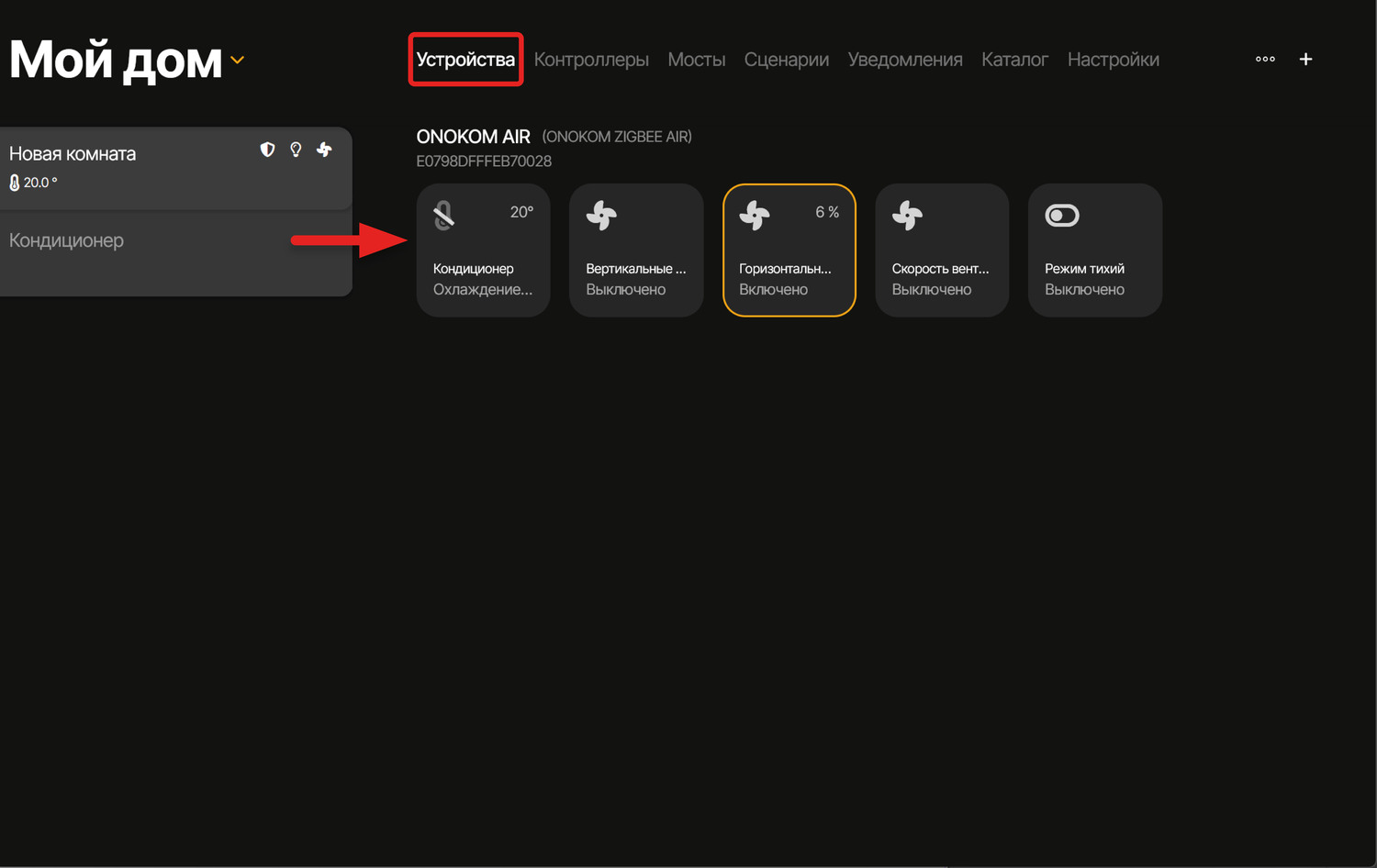Toggle the Вертикальные tile status Выключено

click(635, 250)
